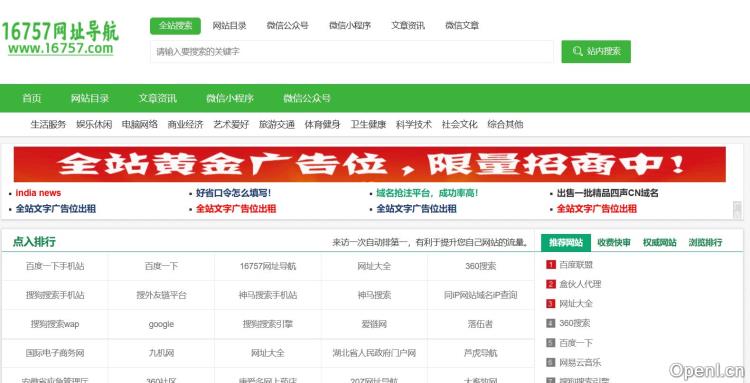This screenshot has width=750, height=383.
Task: Focus the keyword search input field
Action: point(352,52)
